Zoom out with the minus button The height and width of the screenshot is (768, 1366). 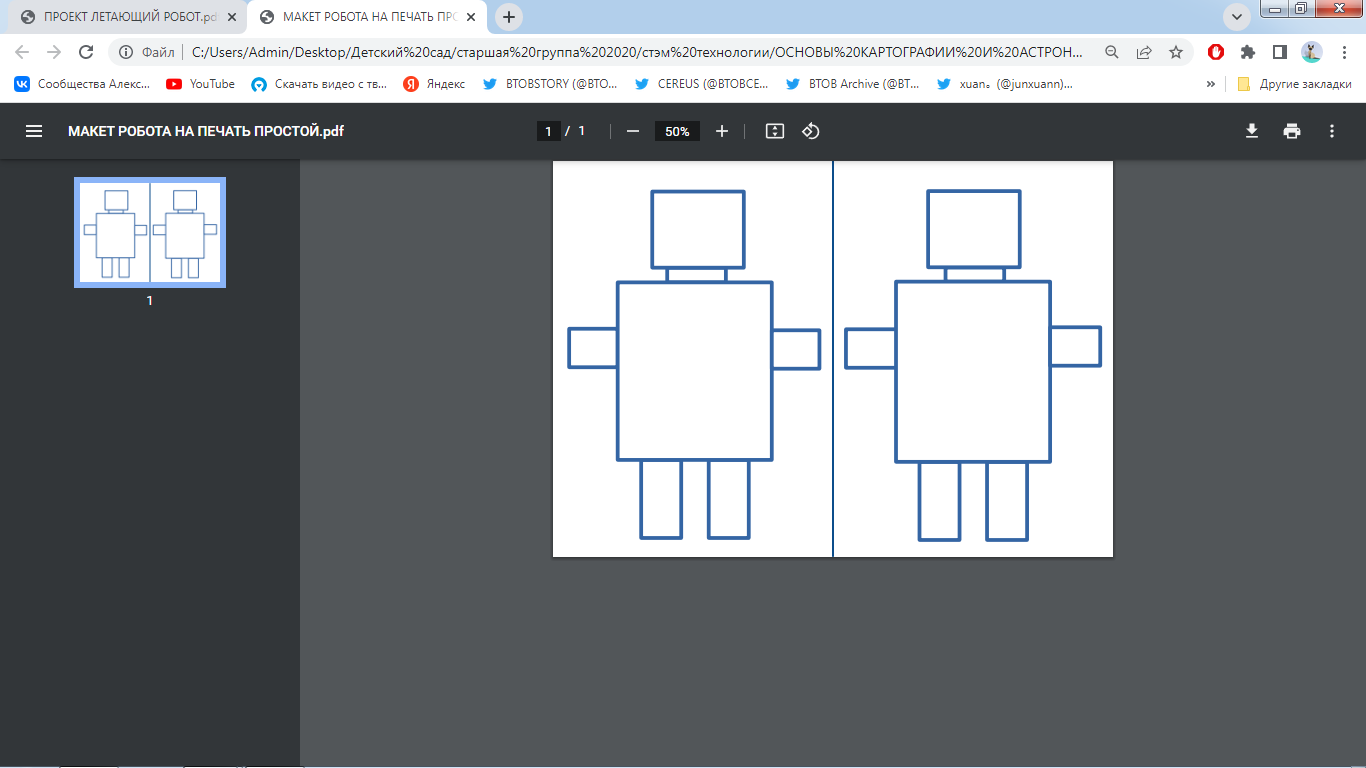point(632,131)
